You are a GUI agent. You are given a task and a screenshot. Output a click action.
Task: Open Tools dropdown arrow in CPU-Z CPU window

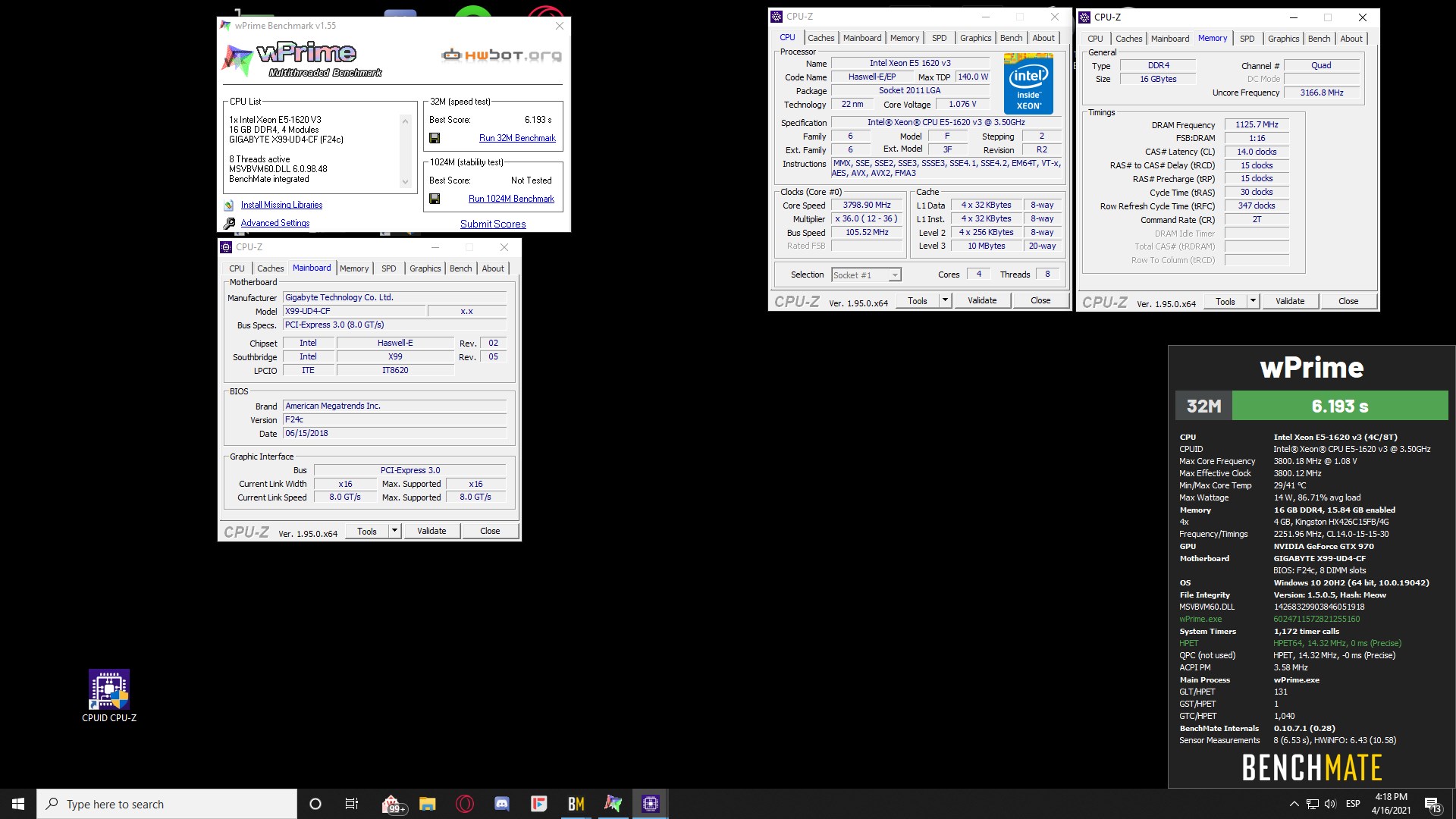pyautogui.click(x=945, y=300)
